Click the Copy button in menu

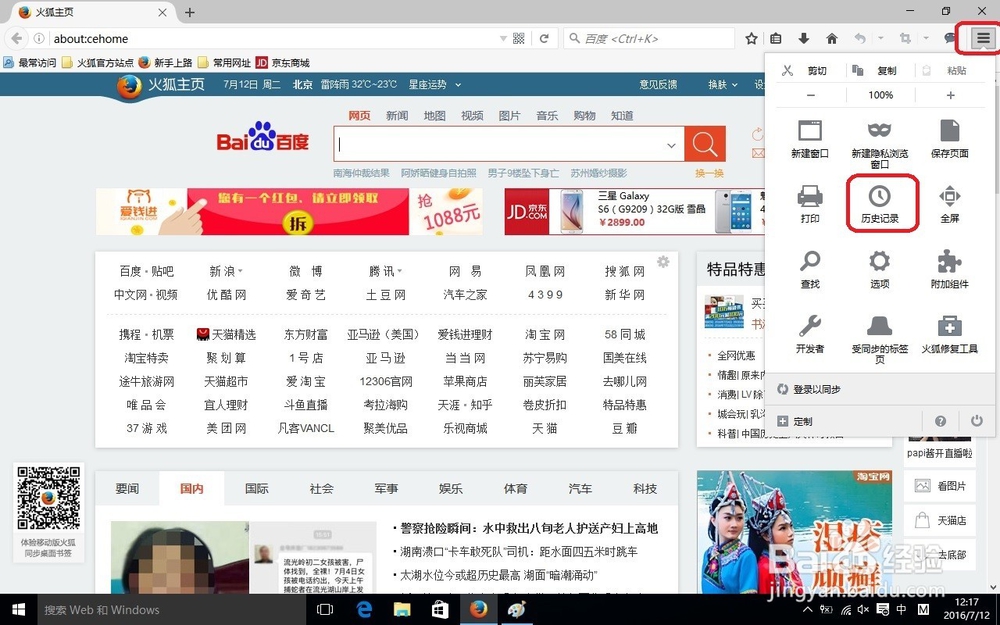(x=876, y=70)
